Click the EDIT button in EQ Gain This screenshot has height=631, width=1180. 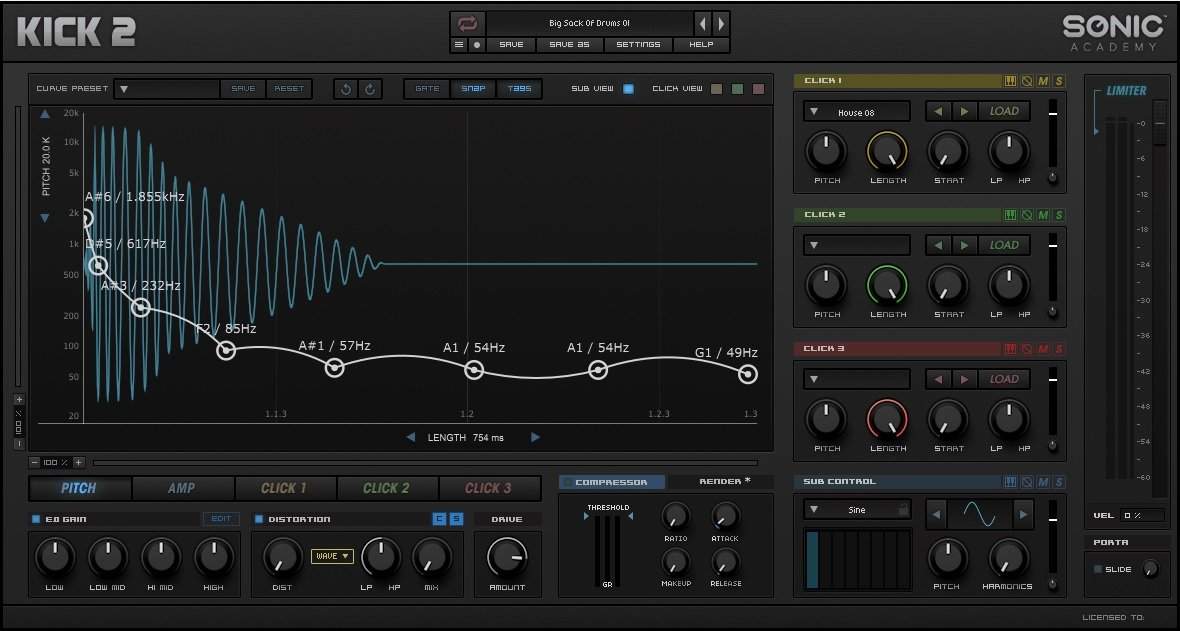pyautogui.click(x=221, y=519)
